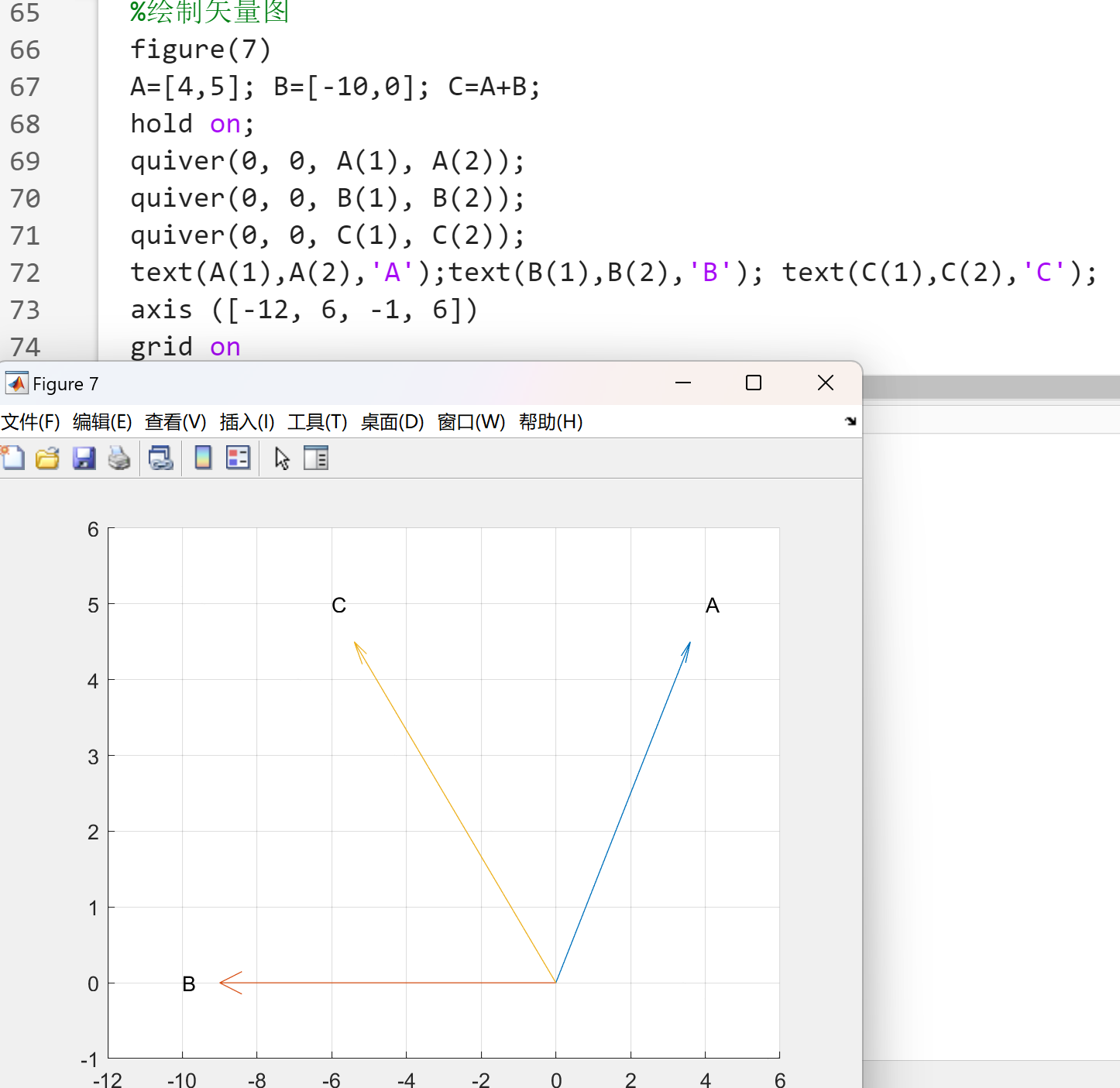Open the 编辑(E) menu
Viewport: 1120px width, 1088px height.
coord(102,422)
